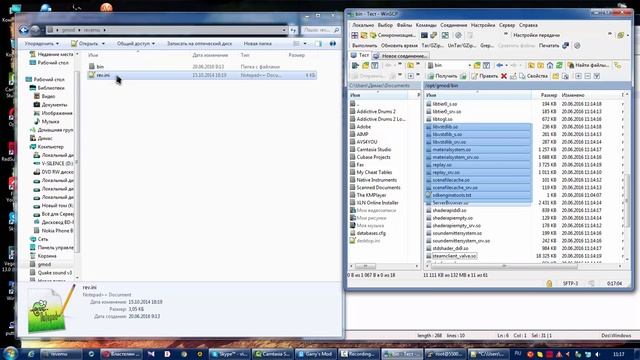Viewport: 640px width, 360px height.
Task: Open the Сервер menu in WinSCP
Action: (x=507, y=25)
